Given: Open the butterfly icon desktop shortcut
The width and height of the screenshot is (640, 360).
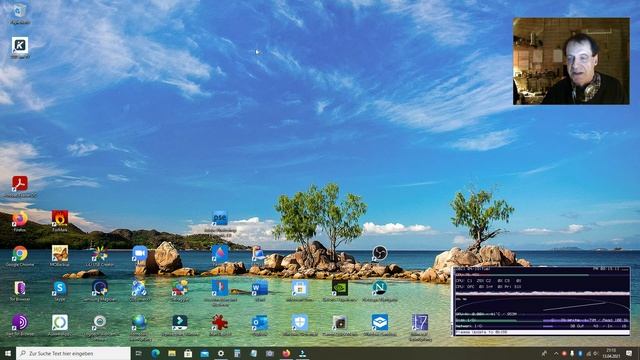Looking at the screenshot, I should tap(60, 253).
